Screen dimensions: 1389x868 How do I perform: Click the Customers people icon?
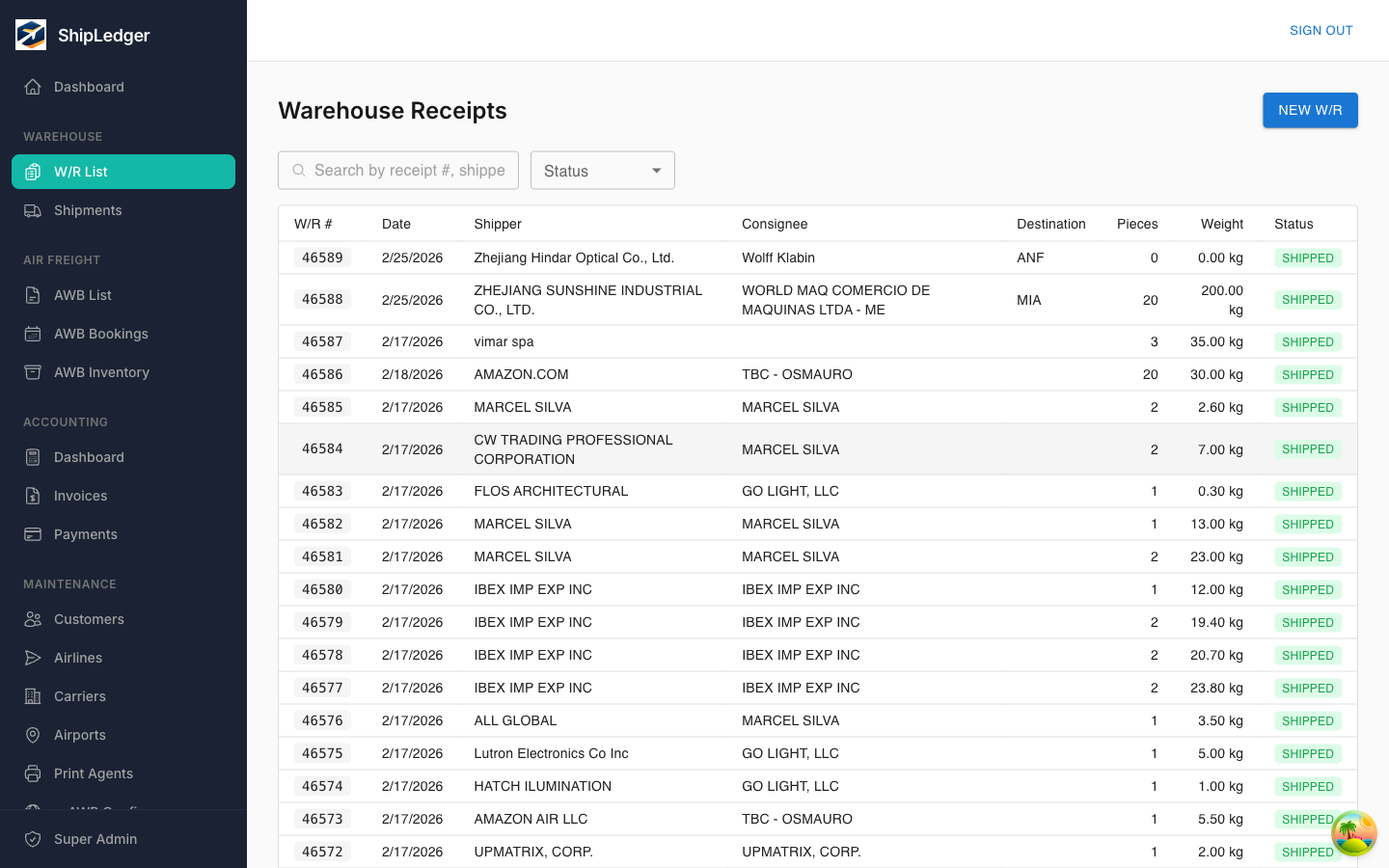(33, 619)
